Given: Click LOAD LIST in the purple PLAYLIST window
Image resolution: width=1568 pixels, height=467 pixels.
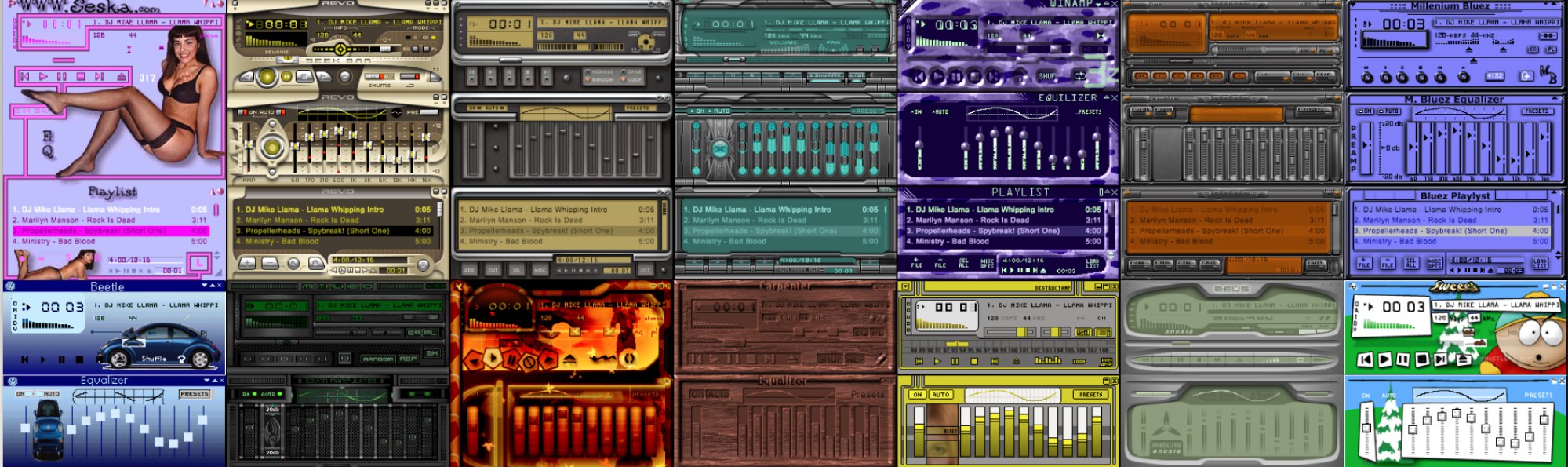Looking at the screenshot, I should [1093, 263].
